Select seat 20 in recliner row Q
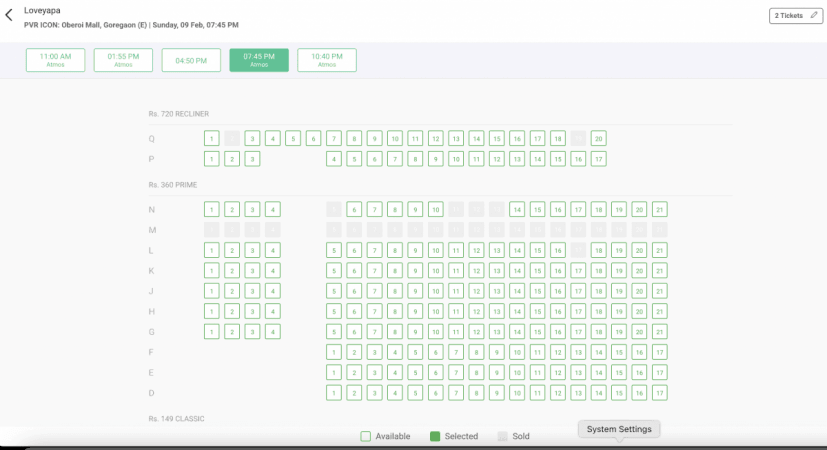The width and height of the screenshot is (827, 450). [599, 138]
